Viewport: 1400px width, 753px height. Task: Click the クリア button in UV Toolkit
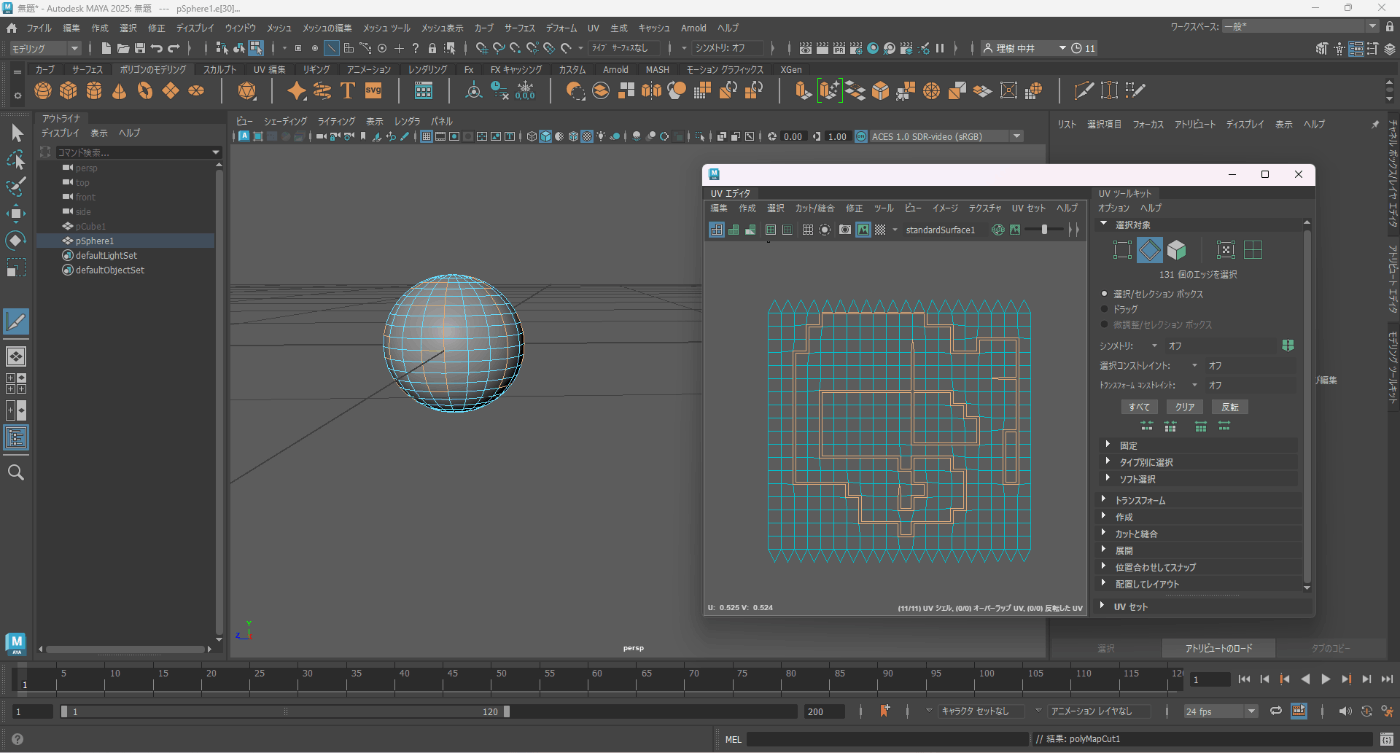pos(1184,407)
